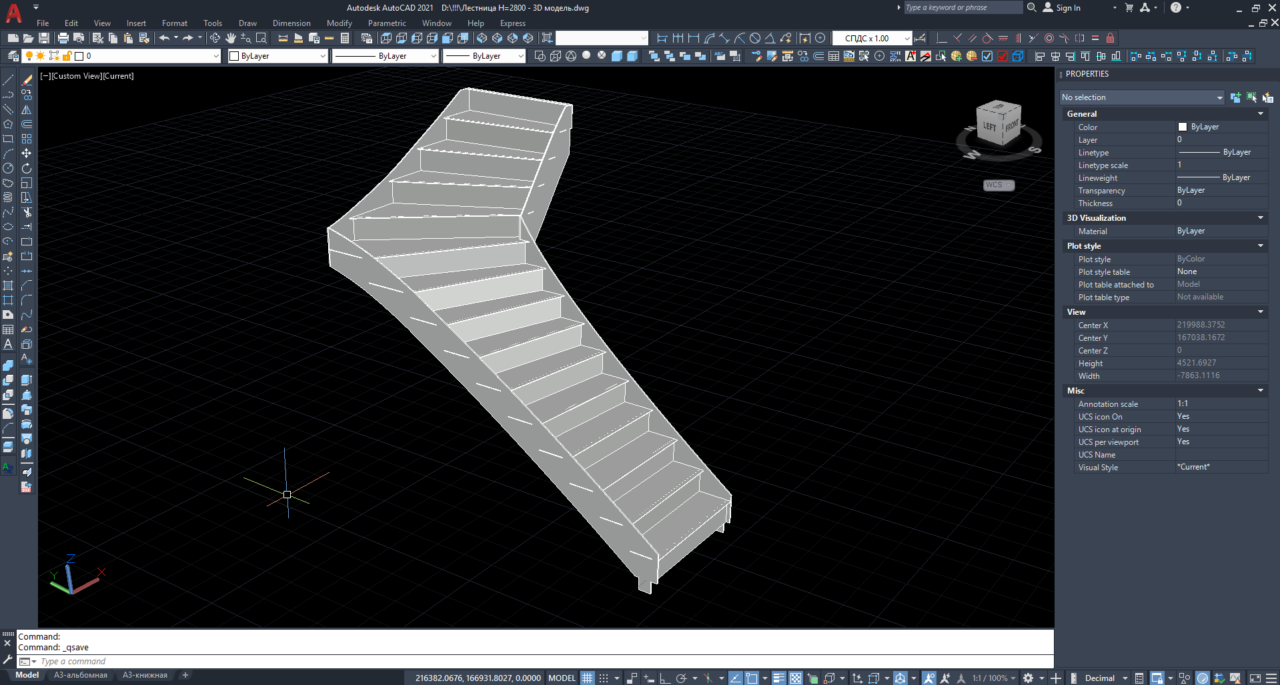Open the linetype ByLayer dropdown

(385, 56)
